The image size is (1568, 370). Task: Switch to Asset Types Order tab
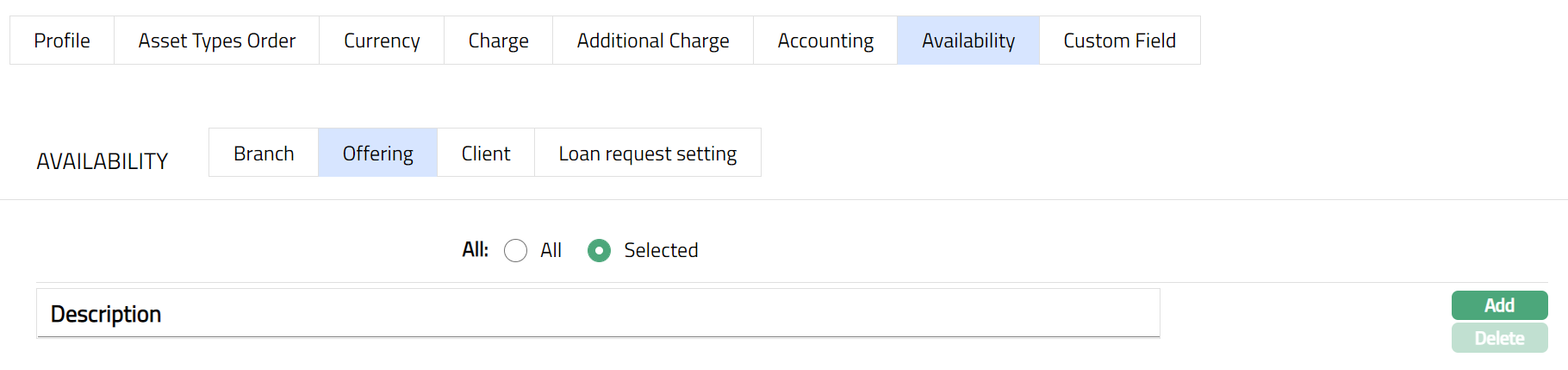point(216,41)
